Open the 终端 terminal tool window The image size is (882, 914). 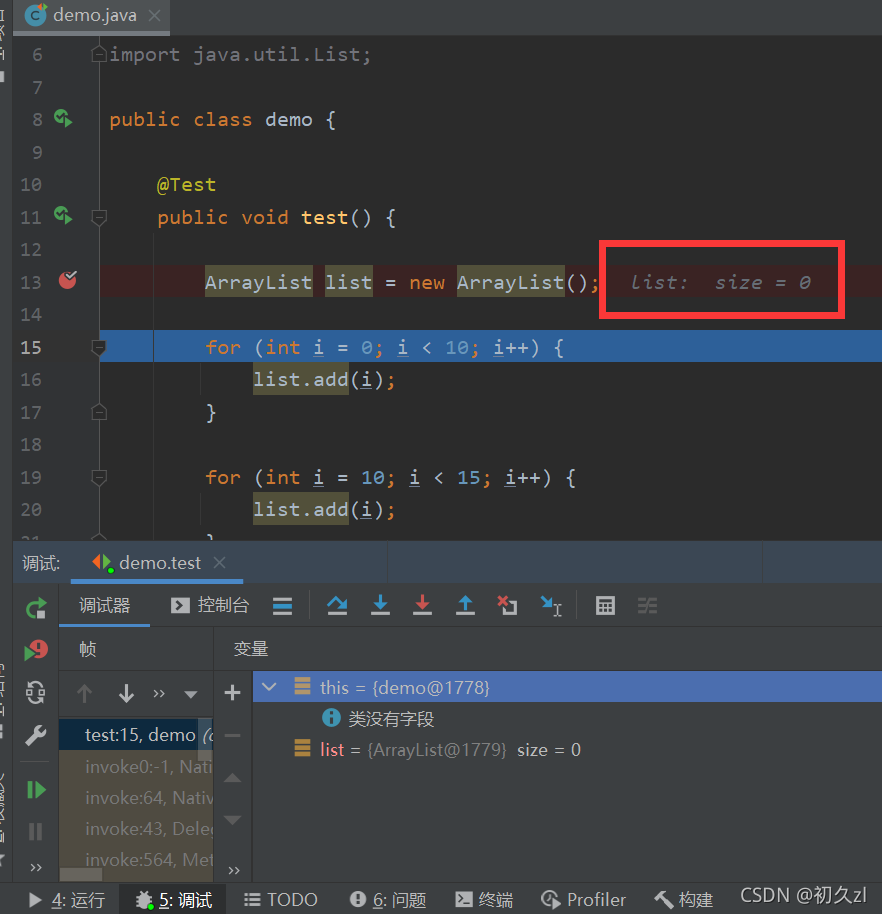pos(484,900)
